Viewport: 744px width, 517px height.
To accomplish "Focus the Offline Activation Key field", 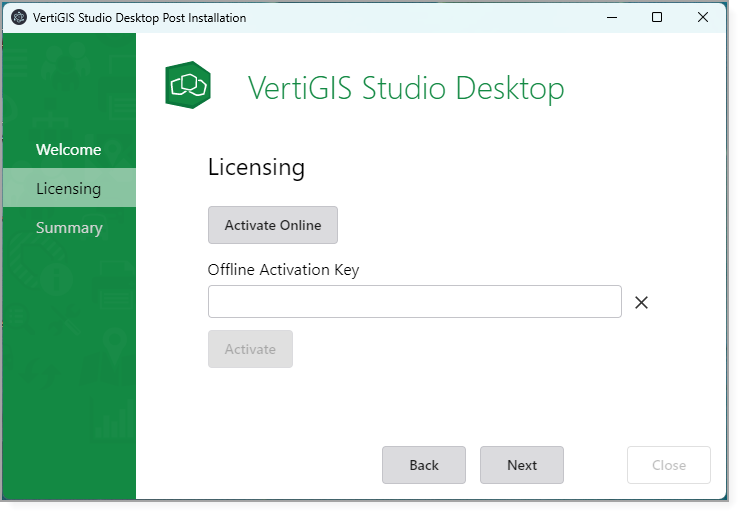I will [415, 302].
